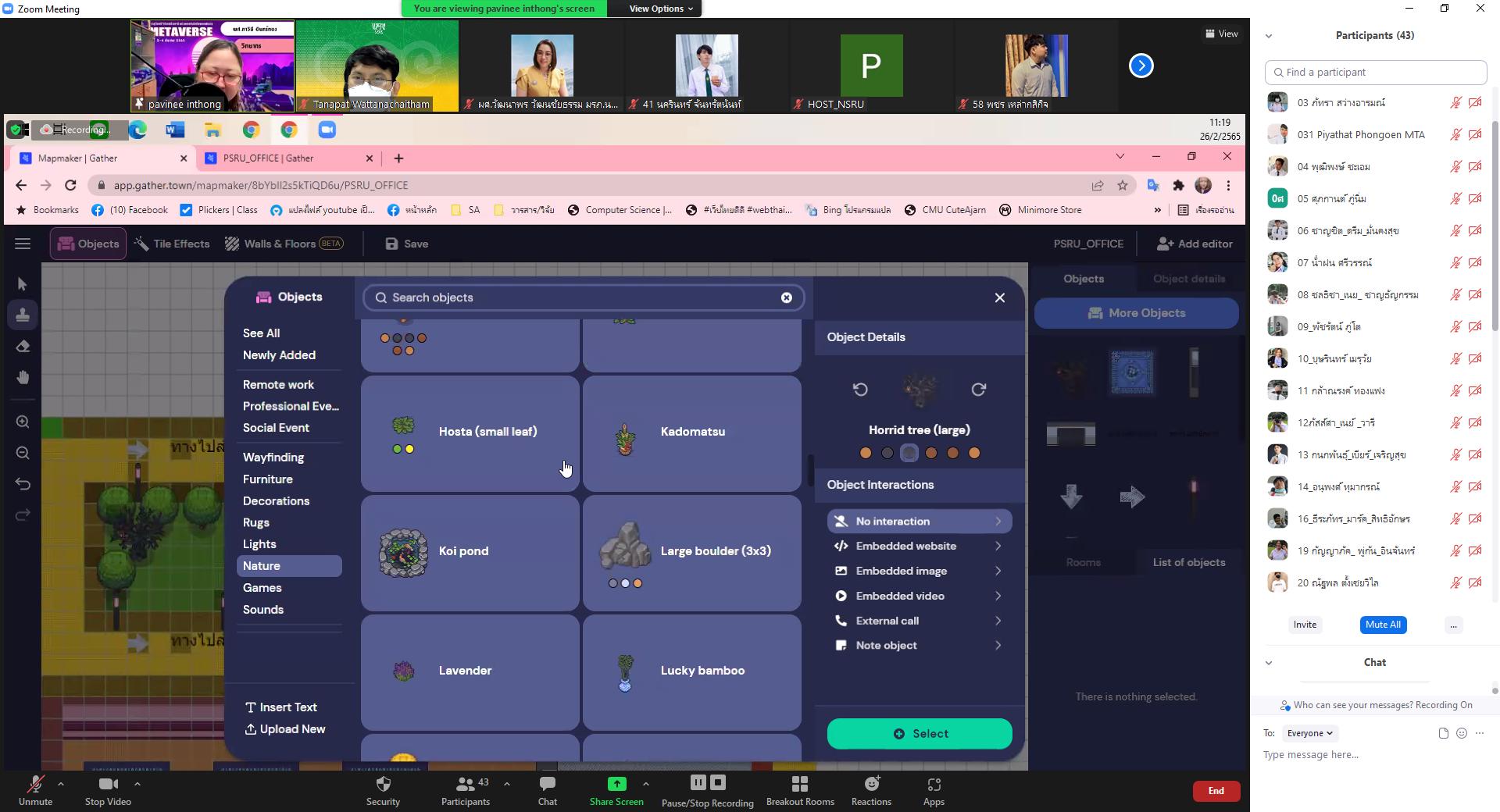Bookmark page with the star icon
1500x812 pixels.
[x=1123, y=185]
